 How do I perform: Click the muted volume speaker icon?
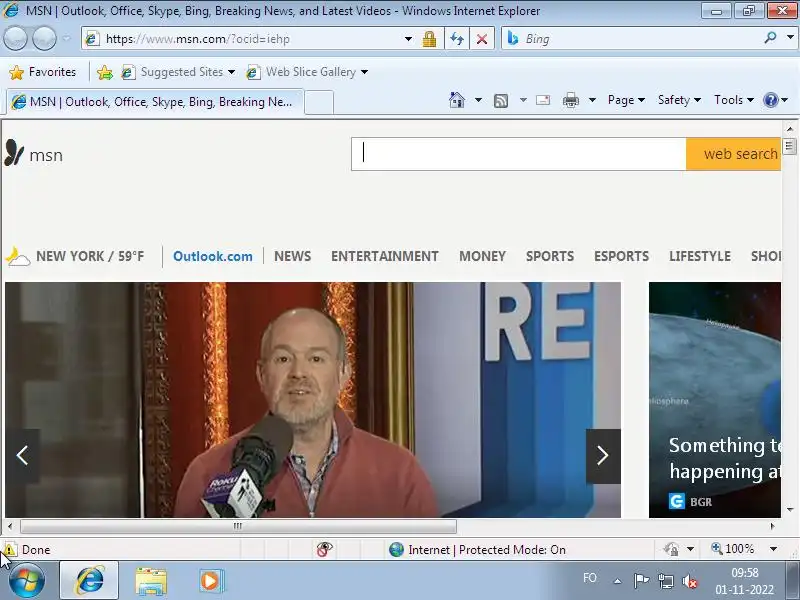click(x=689, y=581)
